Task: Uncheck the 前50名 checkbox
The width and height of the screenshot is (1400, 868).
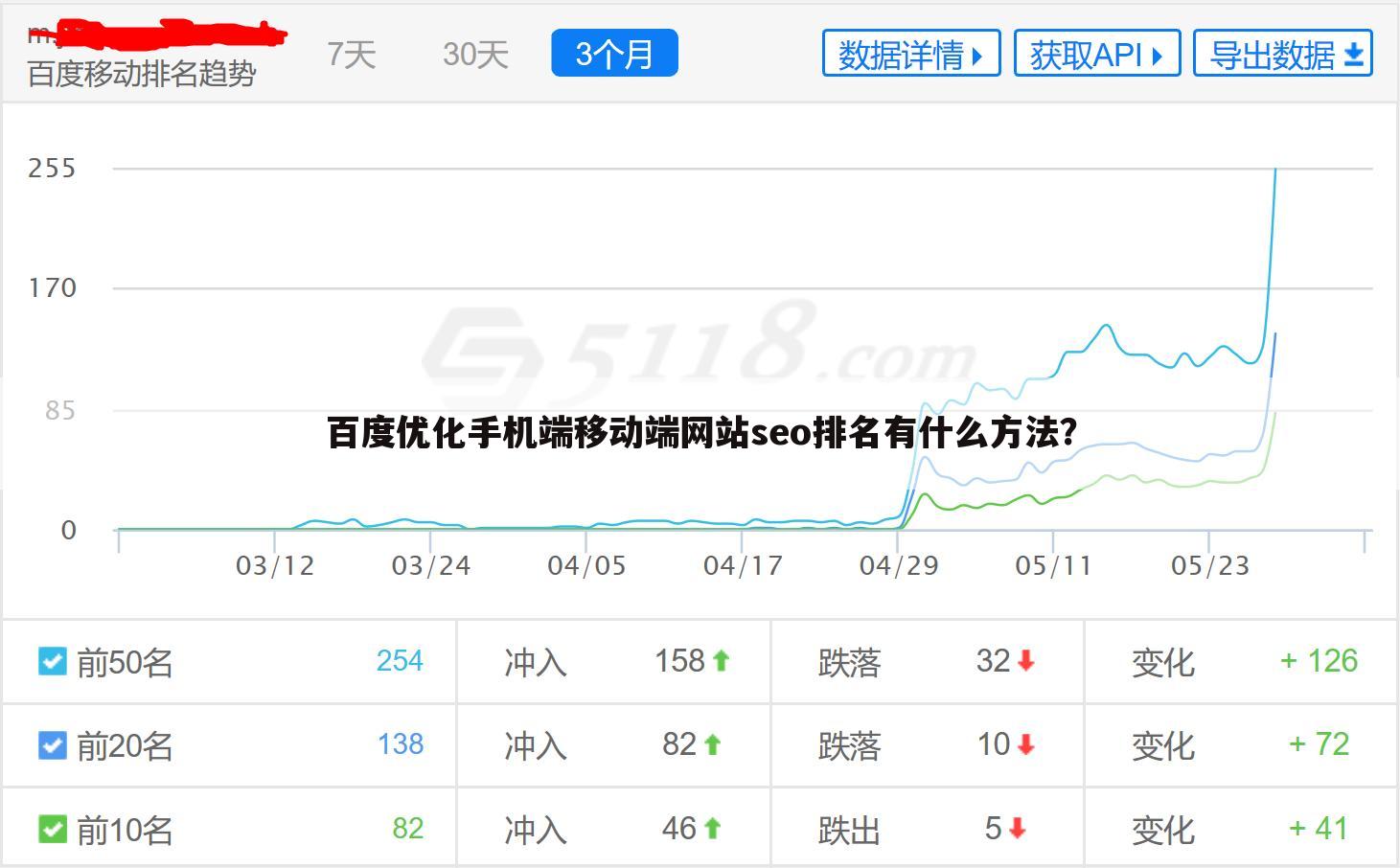Action: (53, 662)
